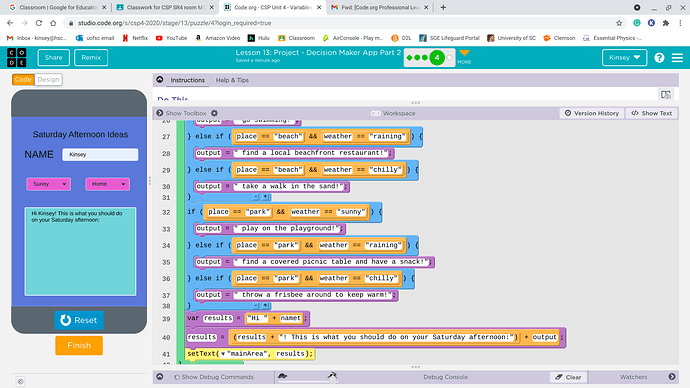Viewport: 690px width, 388px height.
Task: Click the app output text area
Action: click(80, 251)
